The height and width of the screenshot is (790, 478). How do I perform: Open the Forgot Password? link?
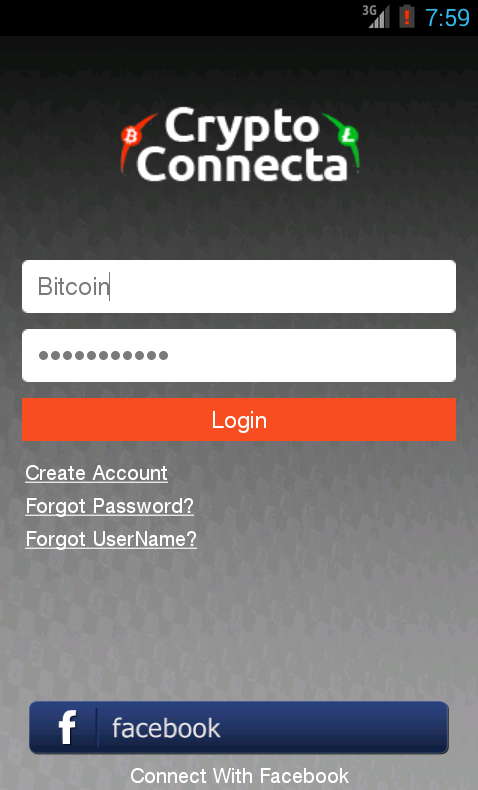[109, 506]
